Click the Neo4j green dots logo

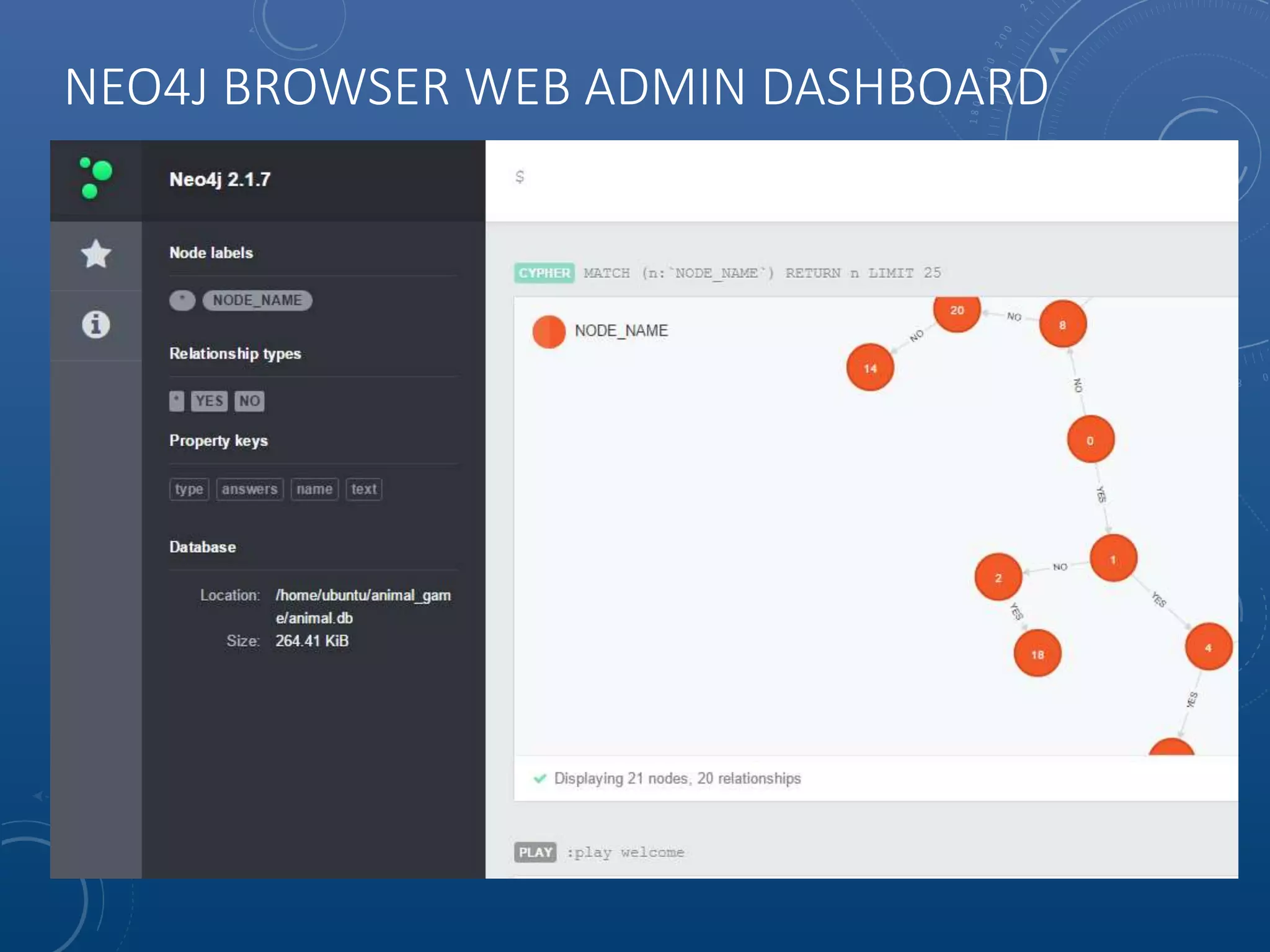(x=96, y=178)
